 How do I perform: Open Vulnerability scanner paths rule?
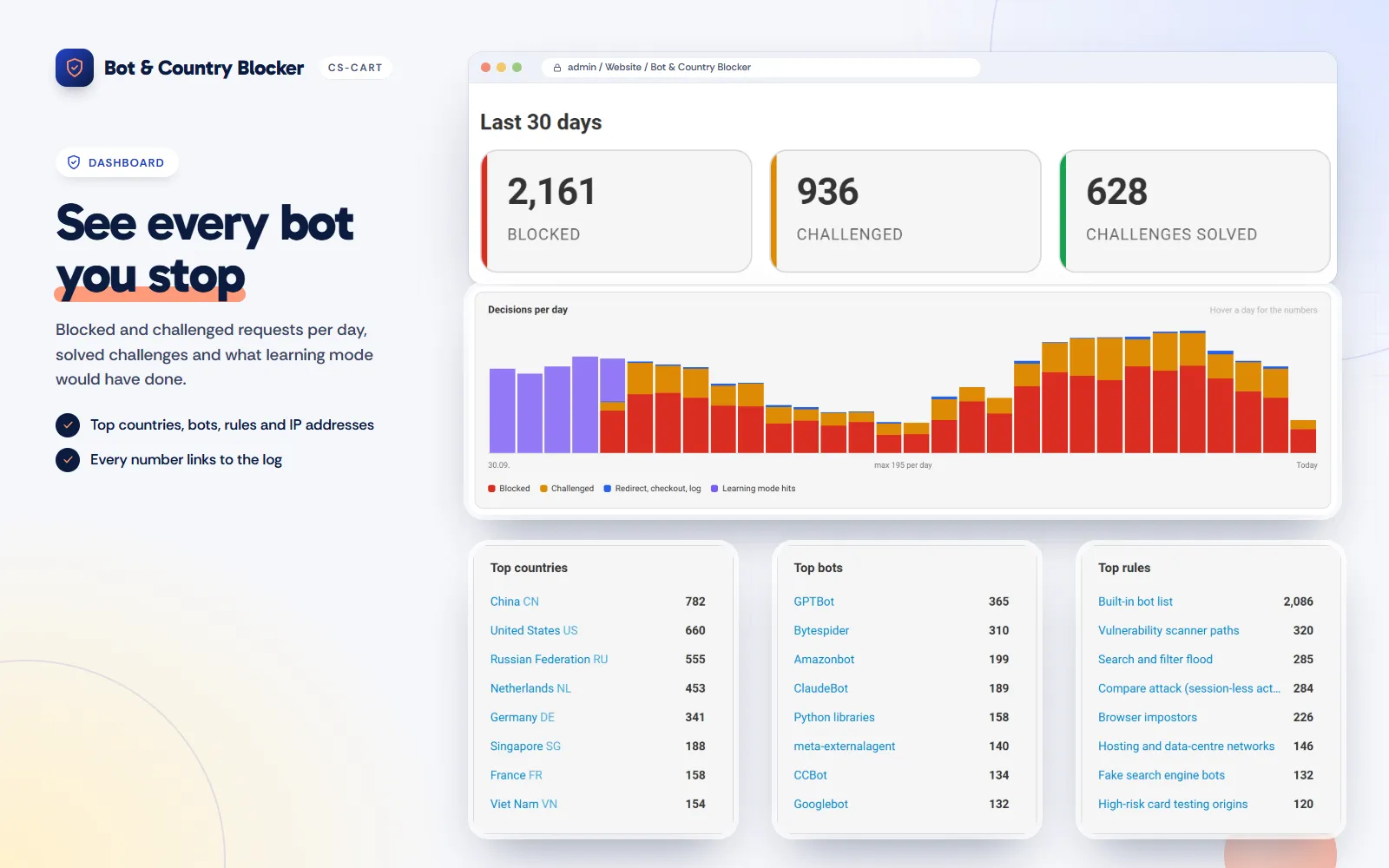[1168, 630]
